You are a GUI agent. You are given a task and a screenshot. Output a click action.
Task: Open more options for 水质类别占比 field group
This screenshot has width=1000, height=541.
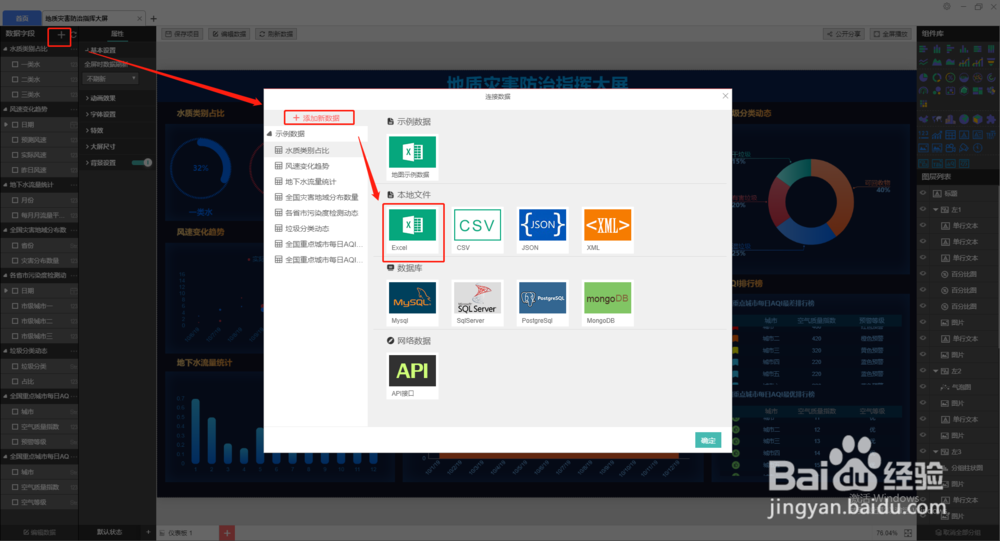point(73,49)
